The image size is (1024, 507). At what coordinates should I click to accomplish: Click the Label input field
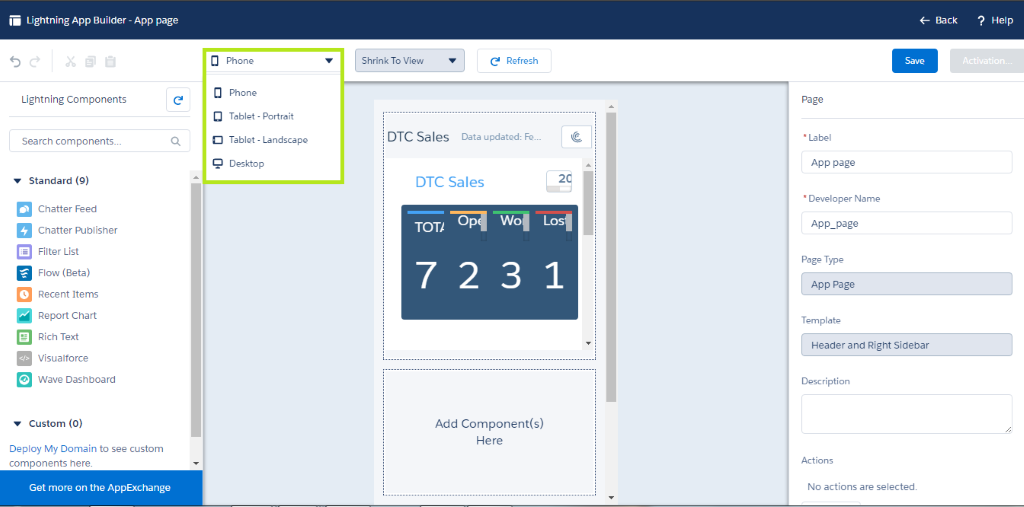[906, 163]
